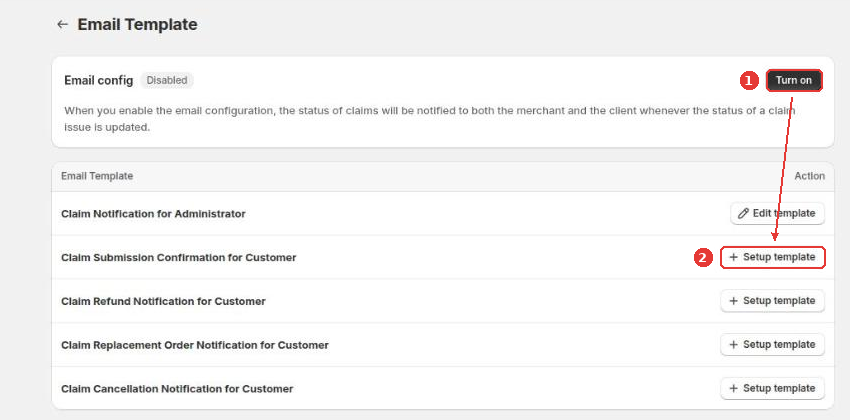
Task: Click the Email Template page title
Action: 137,24
